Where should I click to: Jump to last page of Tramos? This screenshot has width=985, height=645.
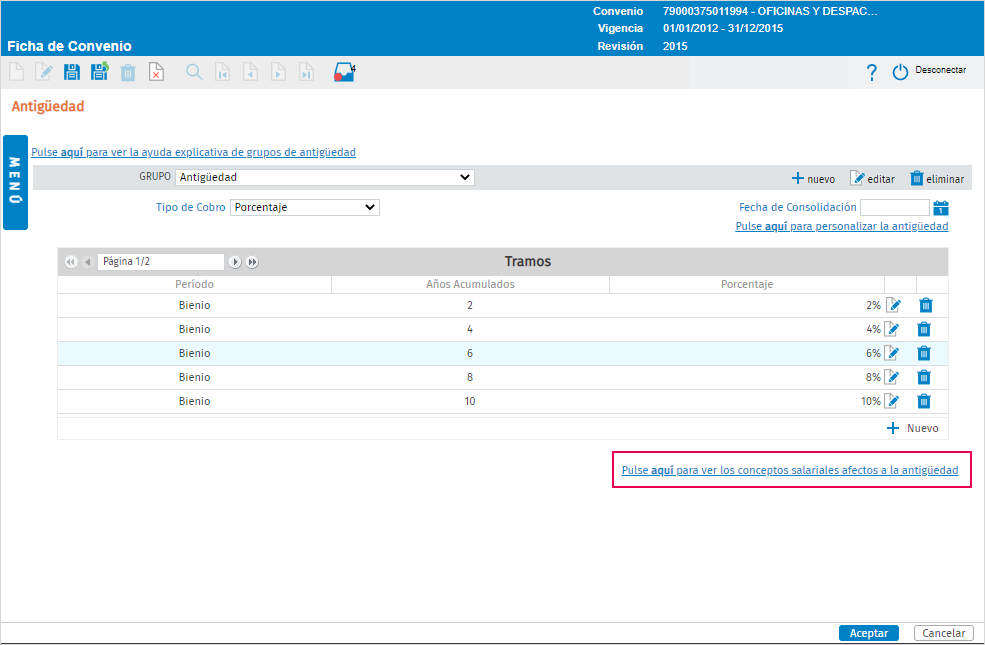point(253,262)
